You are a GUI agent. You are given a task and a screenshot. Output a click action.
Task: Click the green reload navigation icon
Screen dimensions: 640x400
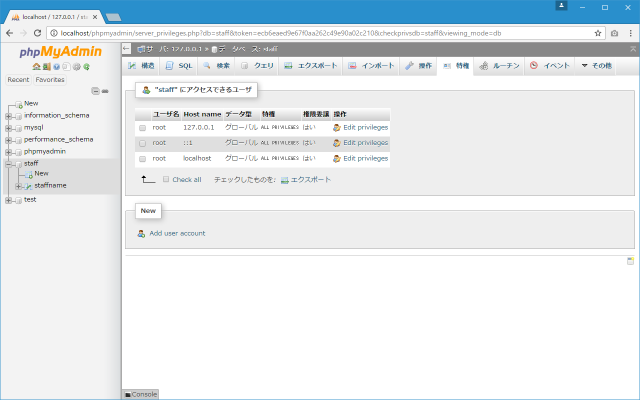click(x=87, y=67)
